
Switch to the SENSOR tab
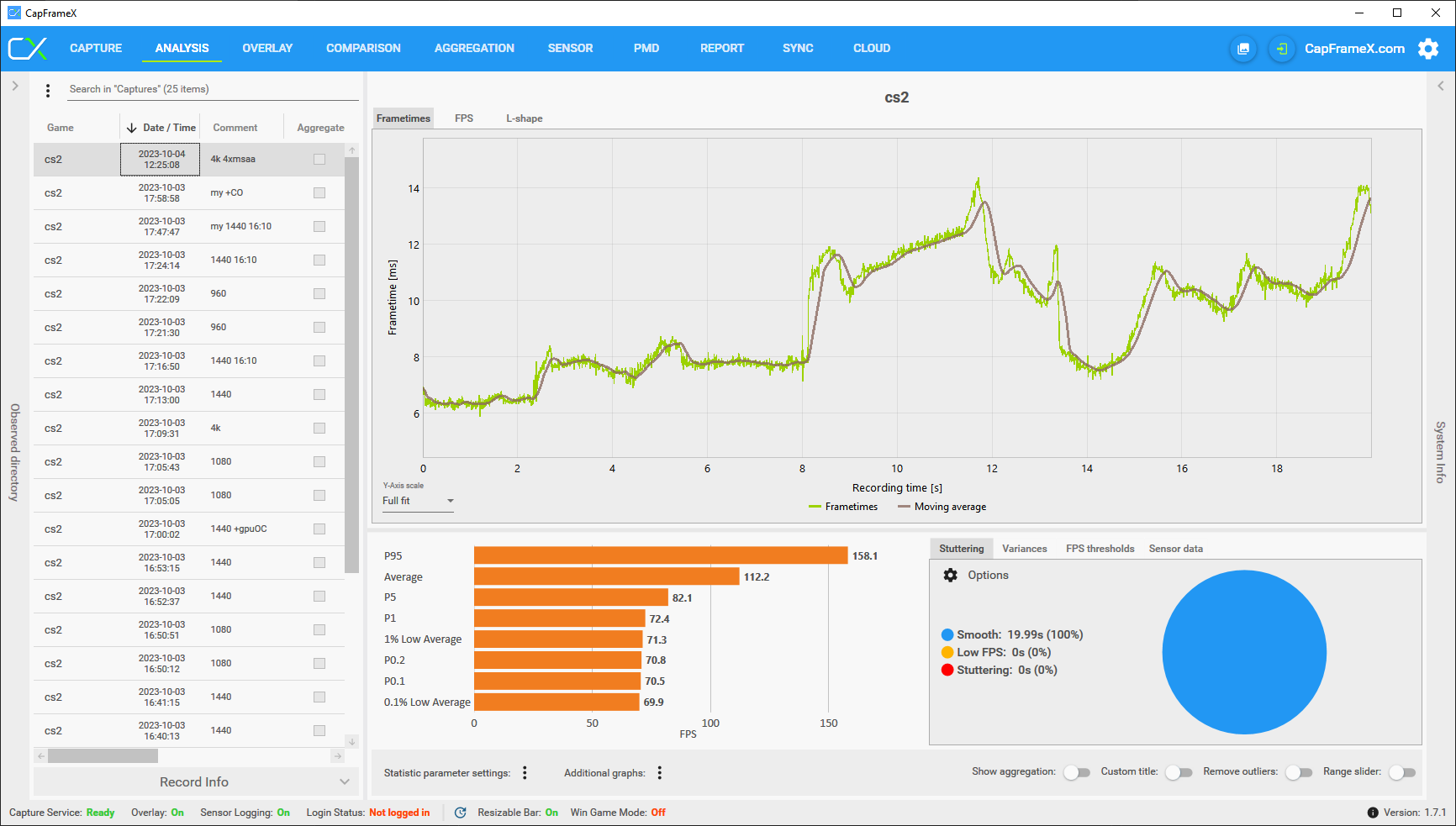tap(570, 49)
